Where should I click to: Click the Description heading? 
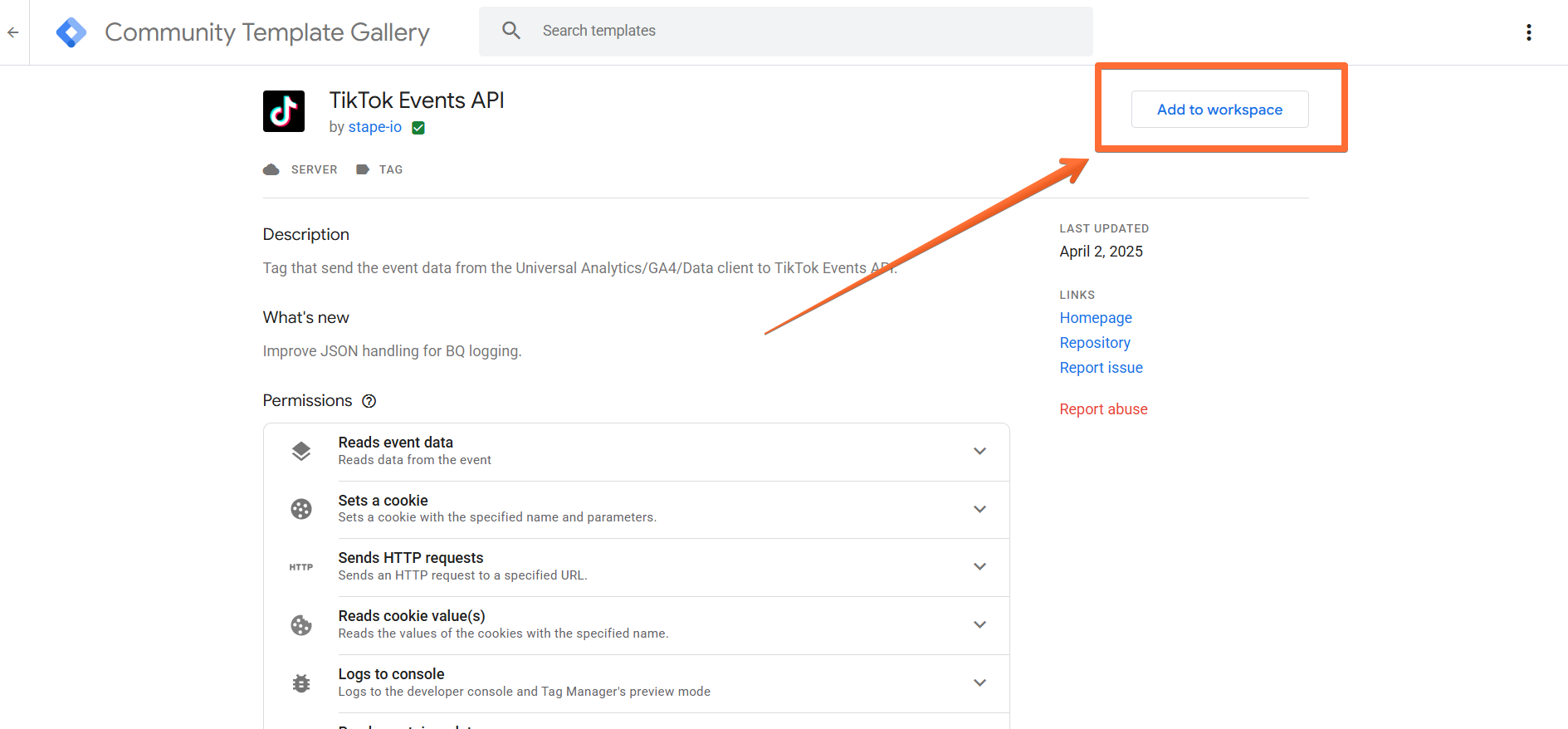pyautogui.click(x=306, y=235)
